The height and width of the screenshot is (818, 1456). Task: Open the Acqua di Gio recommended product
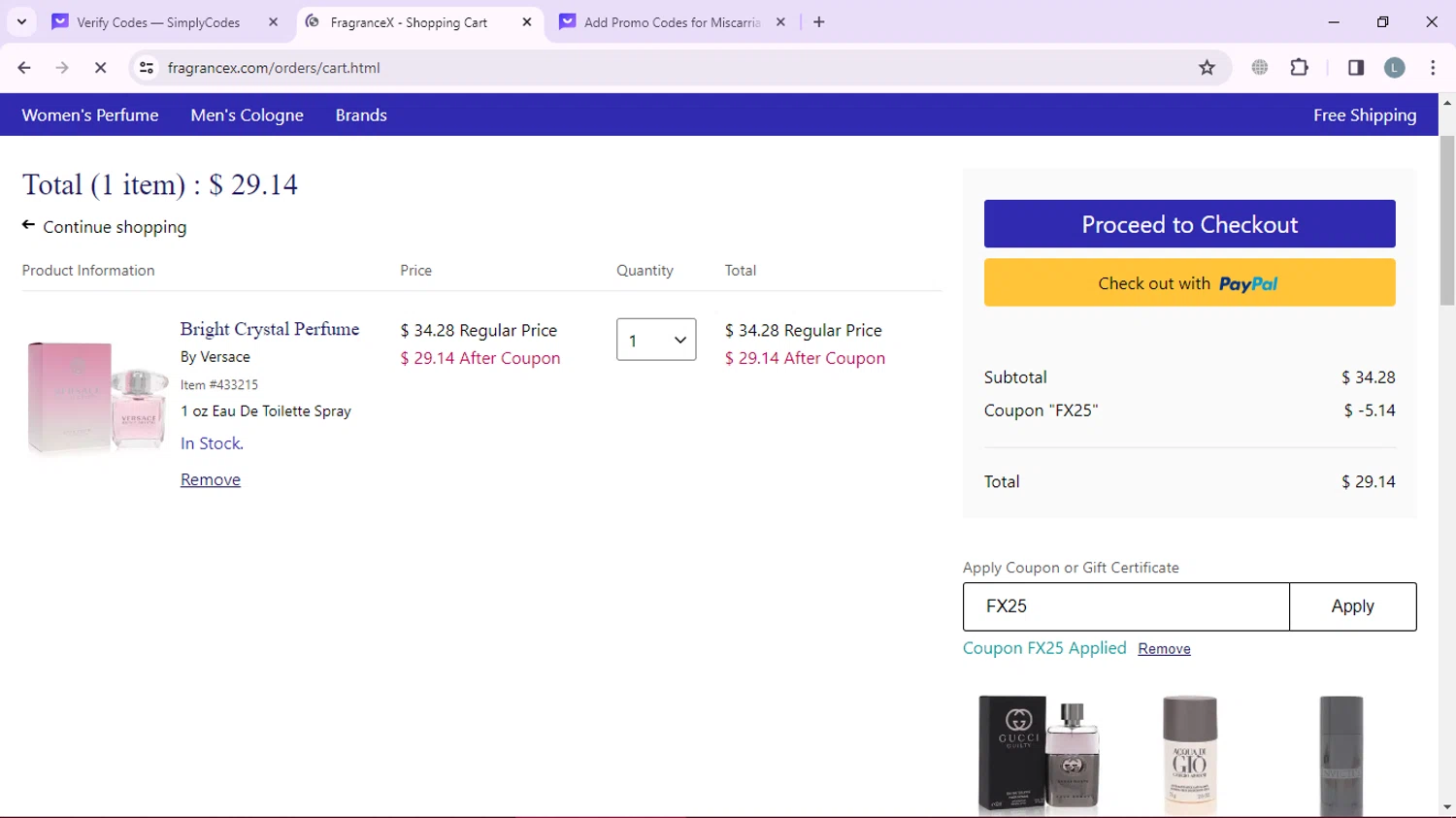1190,754
